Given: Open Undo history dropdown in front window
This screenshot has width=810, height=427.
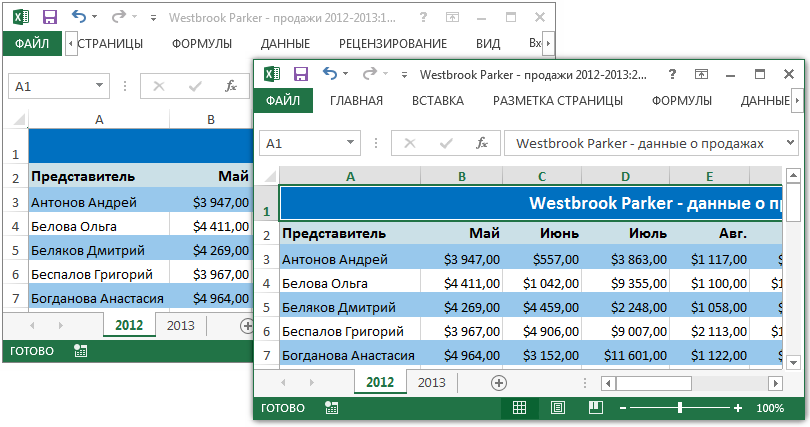Looking at the screenshot, I should click(345, 74).
